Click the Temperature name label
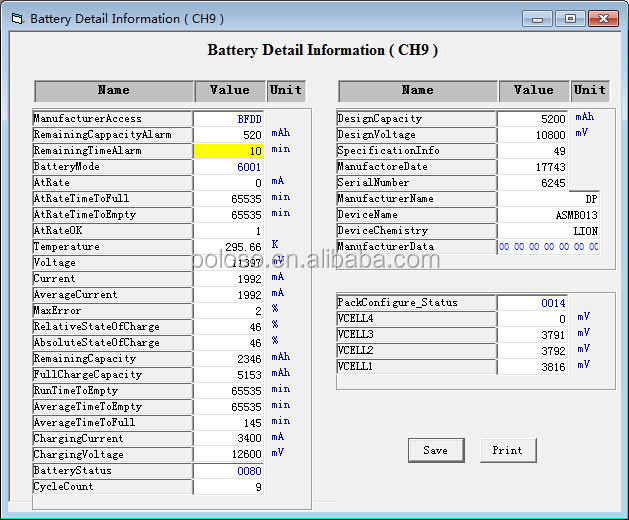The height and width of the screenshot is (520, 629). (x=112, y=247)
